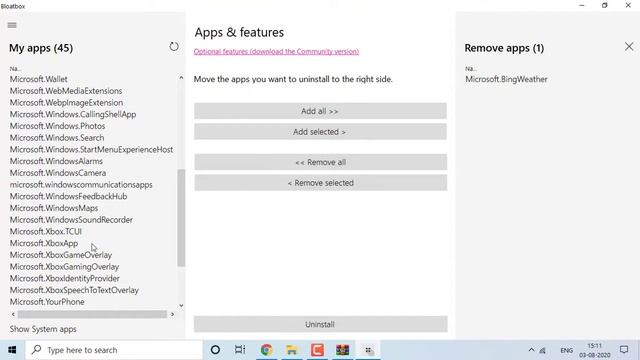Click the Add selected > button

pos(320,132)
